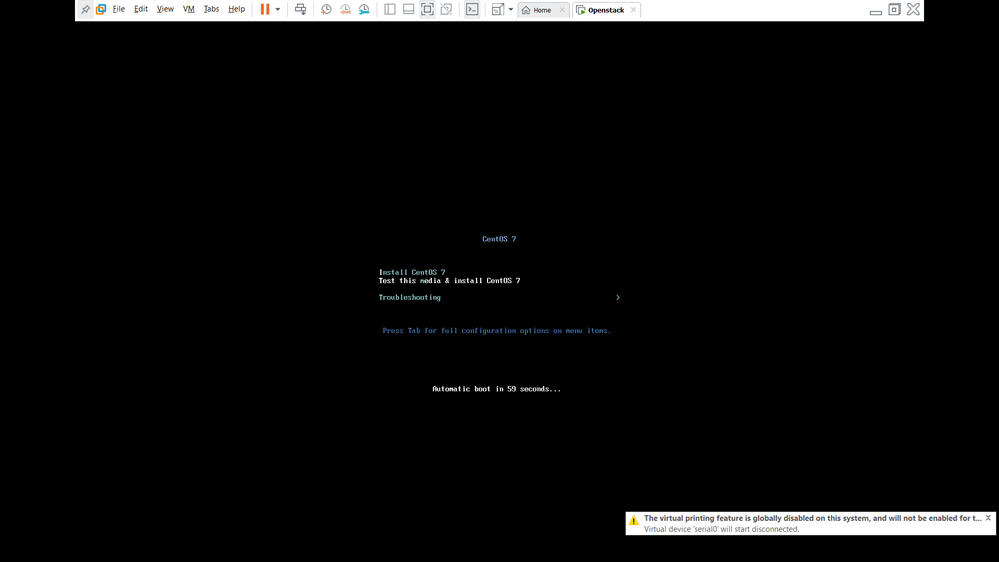Click the send Ctrl+Alt+Del icon
999x562 pixels.
coord(300,10)
